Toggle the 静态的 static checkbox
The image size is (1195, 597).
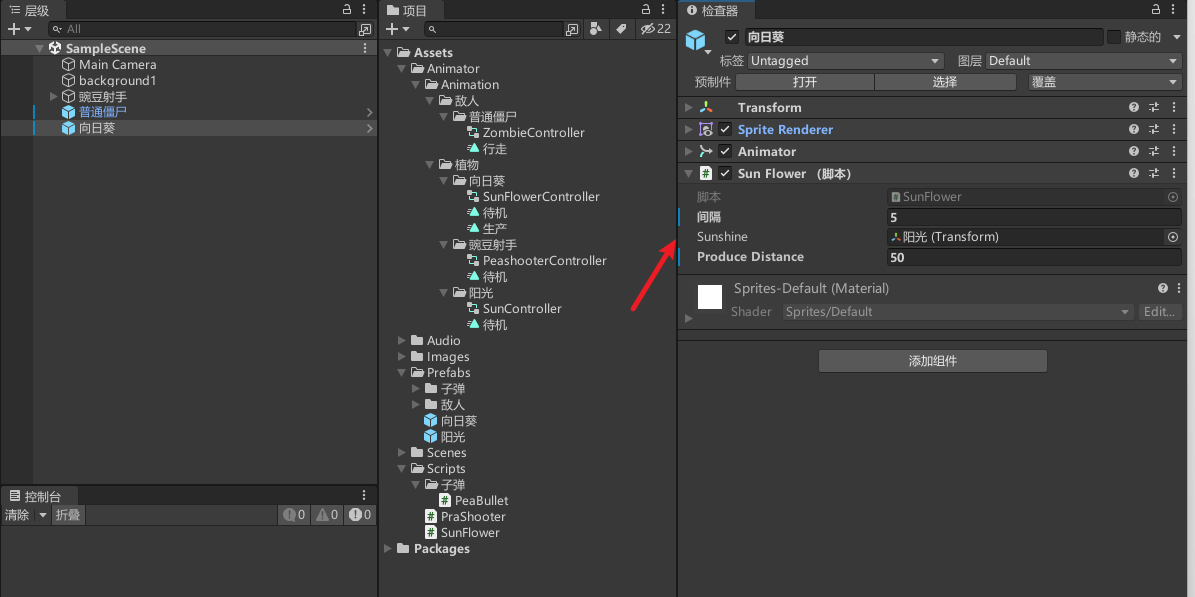(1114, 37)
